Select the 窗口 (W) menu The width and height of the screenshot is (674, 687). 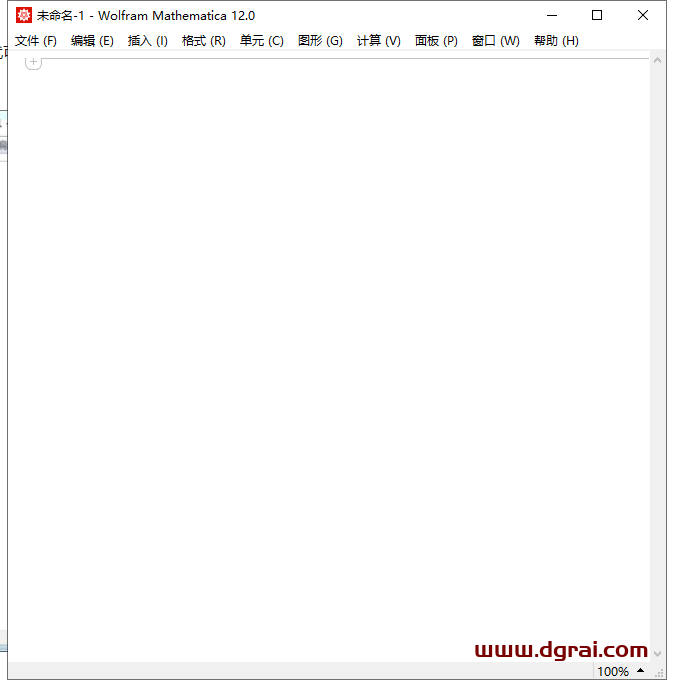[496, 41]
